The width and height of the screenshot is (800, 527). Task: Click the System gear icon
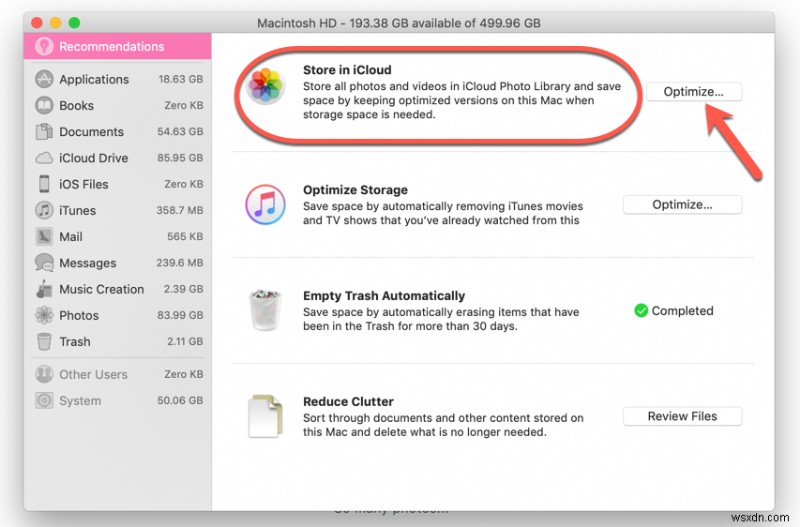[44, 400]
